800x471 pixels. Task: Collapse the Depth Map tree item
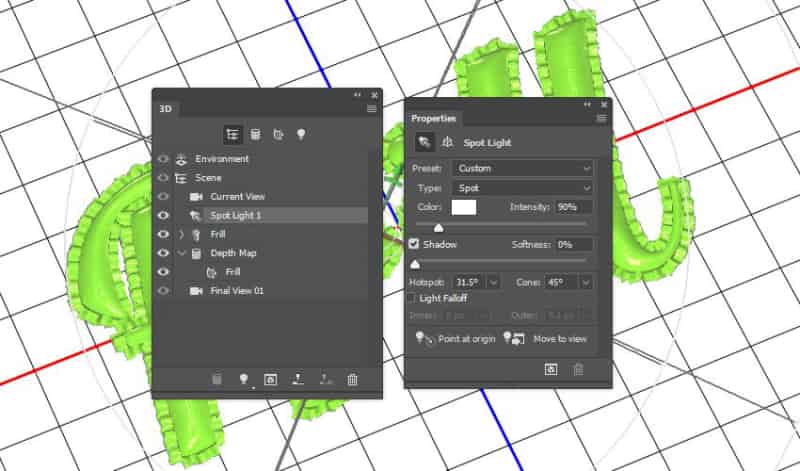(x=182, y=253)
